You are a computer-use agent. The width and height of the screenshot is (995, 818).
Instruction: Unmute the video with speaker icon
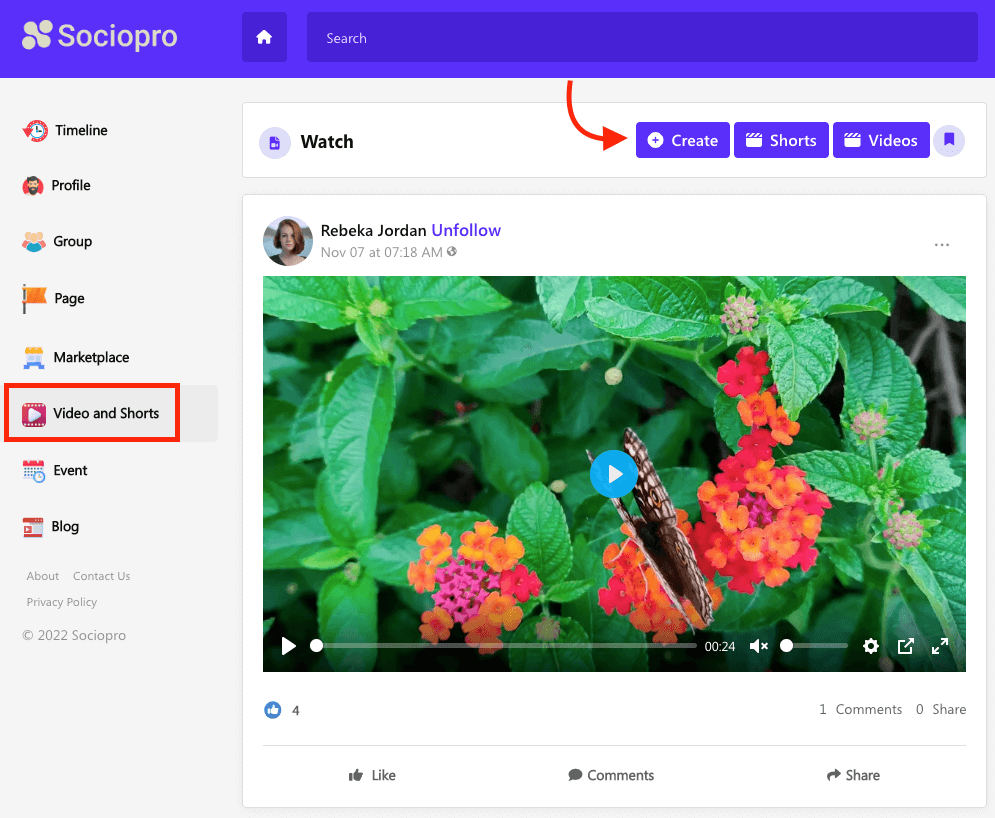tap(759, 646)
